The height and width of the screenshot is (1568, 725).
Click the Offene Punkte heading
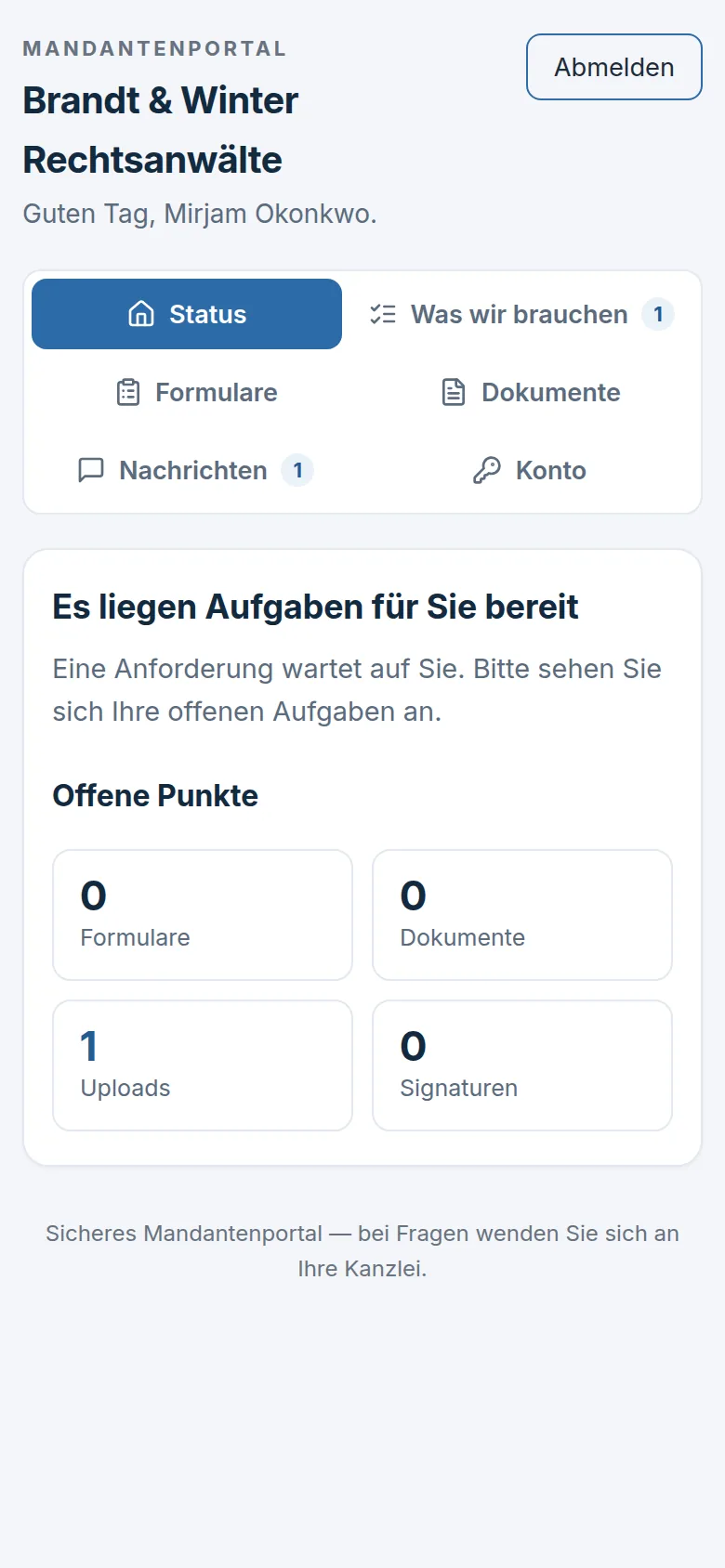coord(155,795)
